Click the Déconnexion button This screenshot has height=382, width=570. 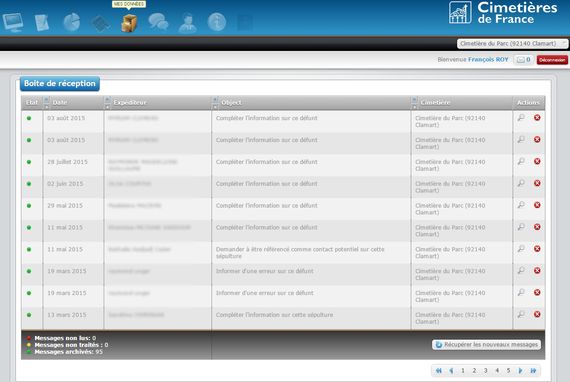click(x=552, y=60)
